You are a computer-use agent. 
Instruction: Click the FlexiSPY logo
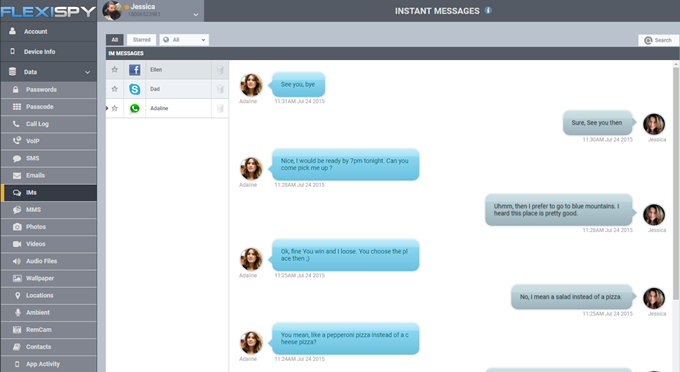tap(48, 12)
